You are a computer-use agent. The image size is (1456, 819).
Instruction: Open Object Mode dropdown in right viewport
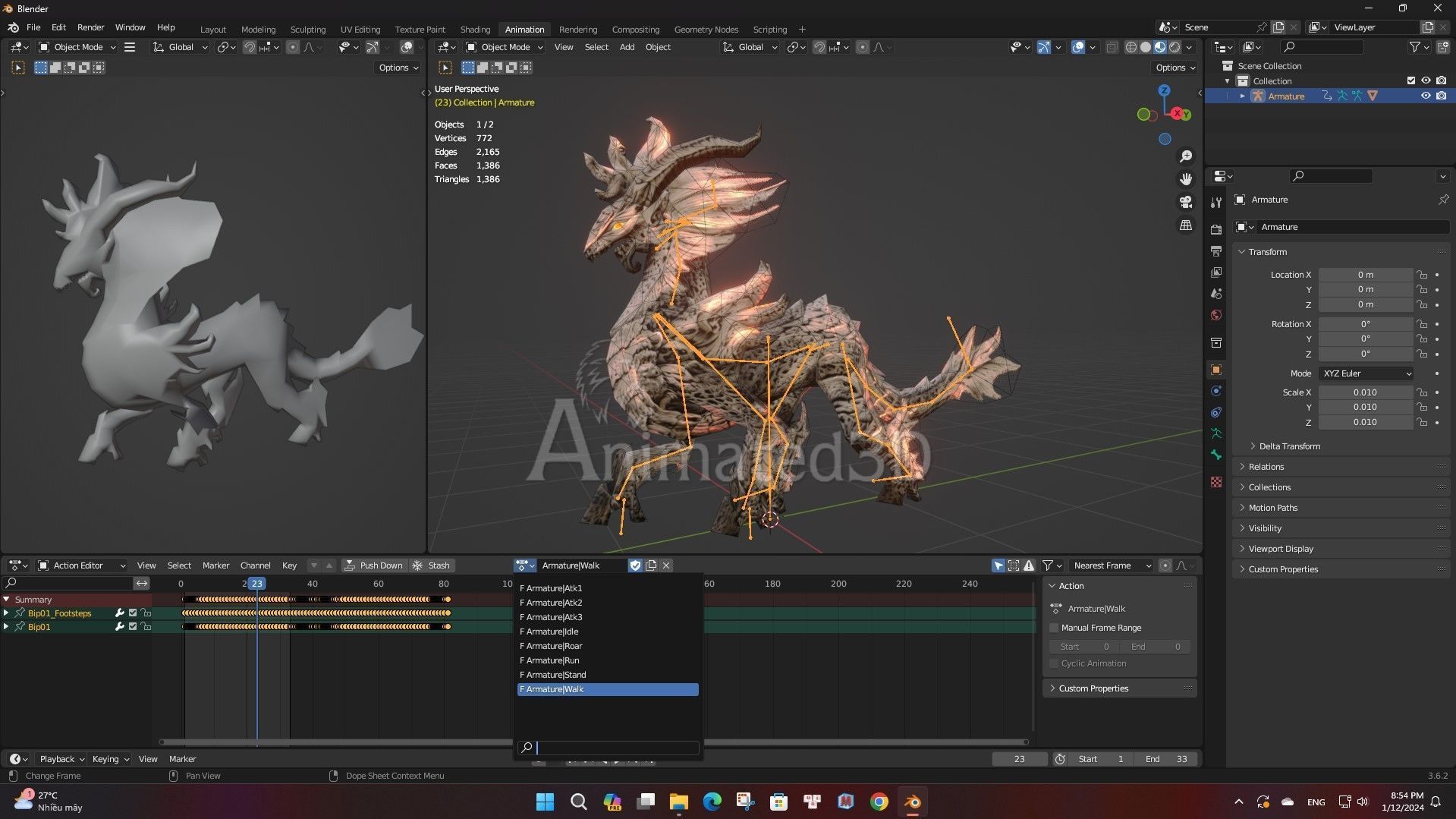pyautogui.click(x=504, y=47)
